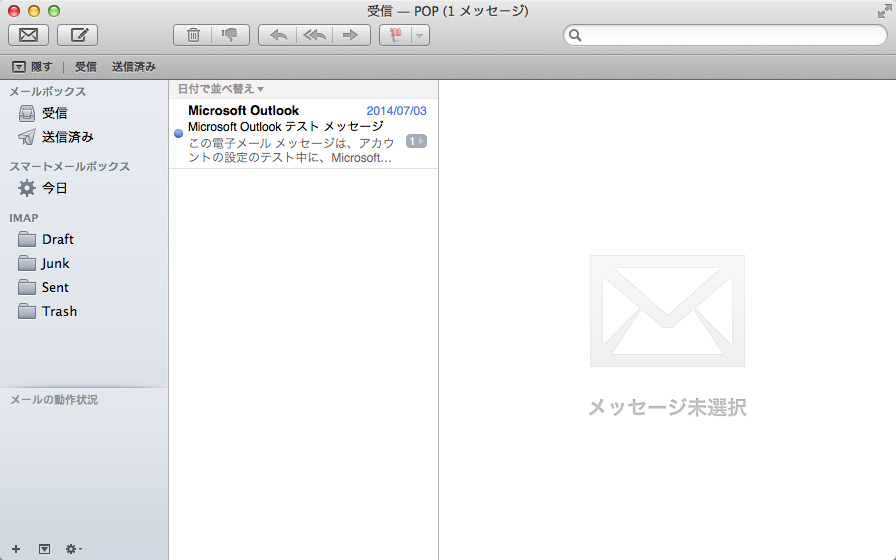The image size is (896, 560).
Task: Click the Reply All double-arrow button
Action: tap(314, 35)
